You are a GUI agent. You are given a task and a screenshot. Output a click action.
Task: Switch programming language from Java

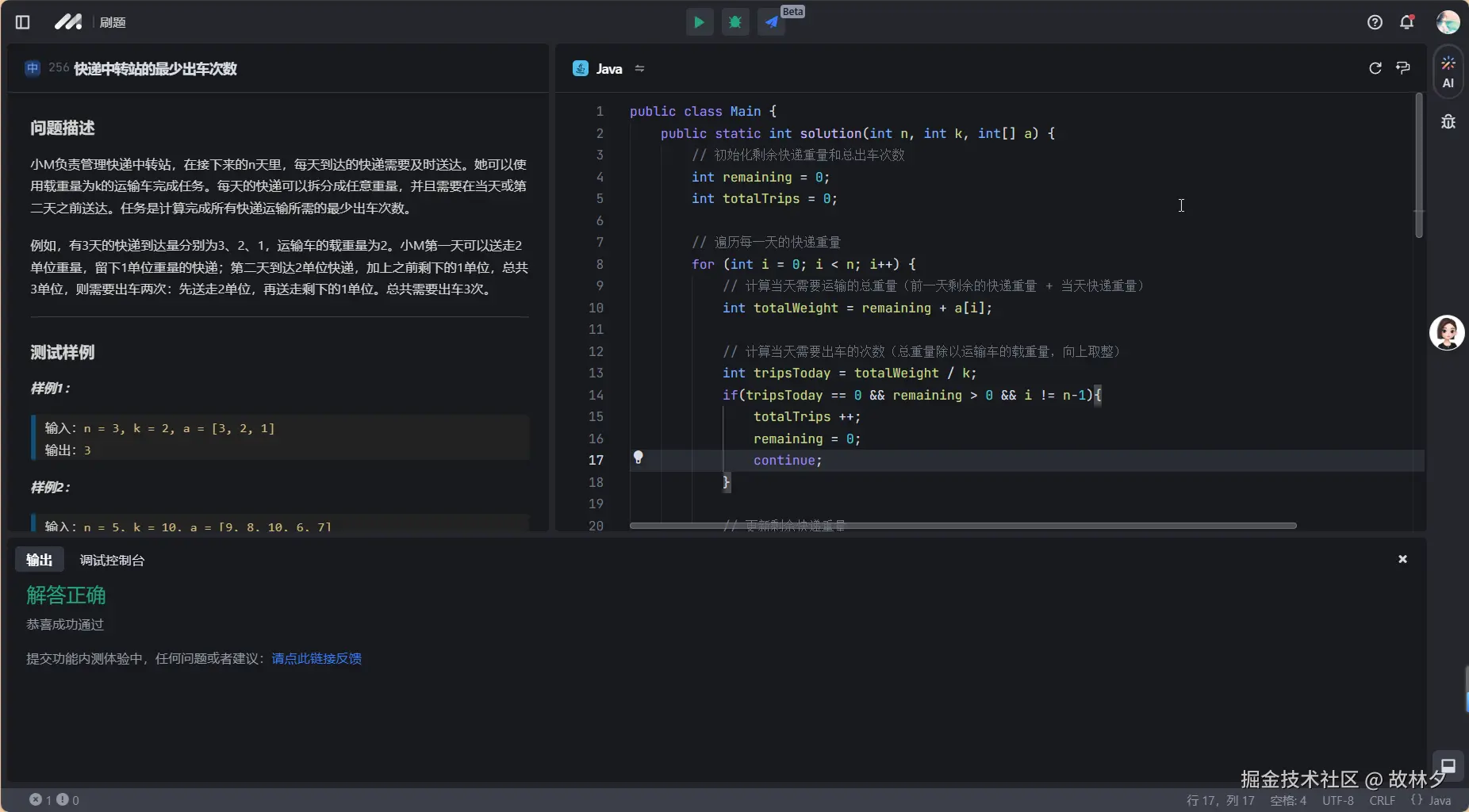(x=639, y=69)
